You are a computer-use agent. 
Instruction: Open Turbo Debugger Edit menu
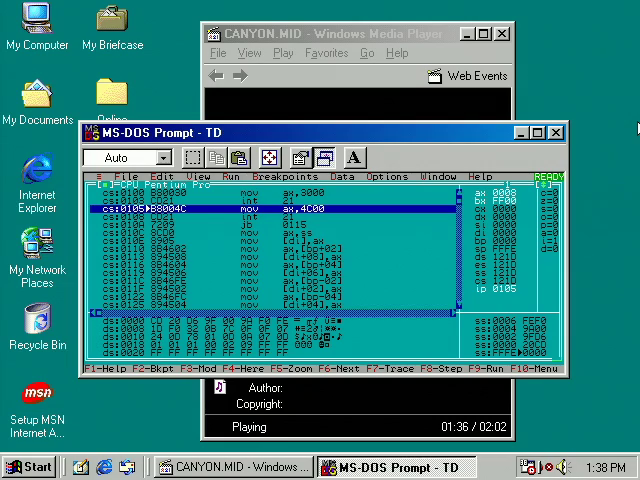(162, 177)
